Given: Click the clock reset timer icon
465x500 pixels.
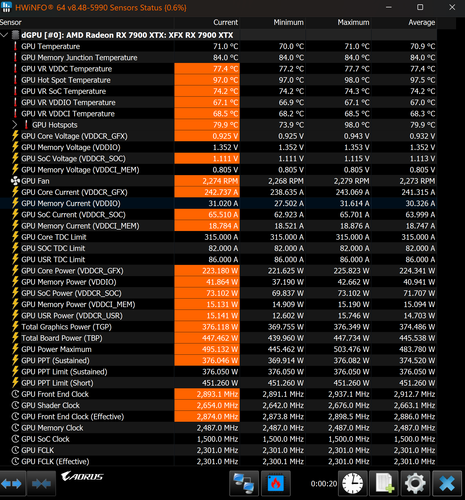Looking at the screenshot, I should [x=353, y=483].
